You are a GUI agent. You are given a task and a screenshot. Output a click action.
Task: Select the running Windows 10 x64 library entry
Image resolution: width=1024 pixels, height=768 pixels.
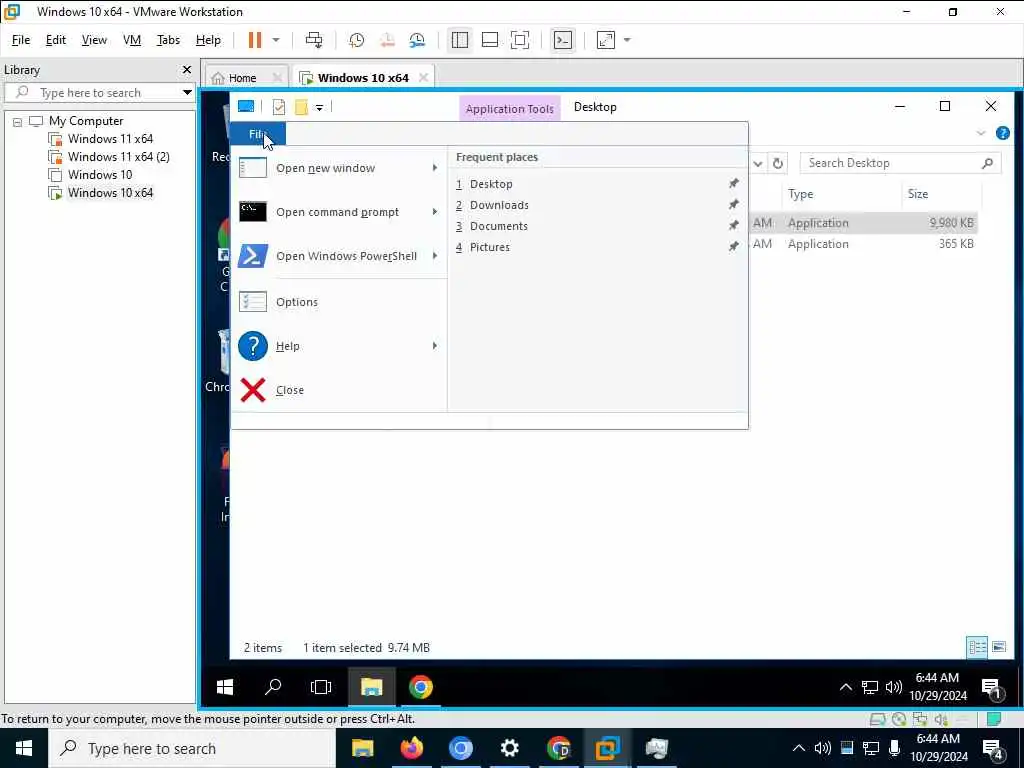tap(110, 193)
